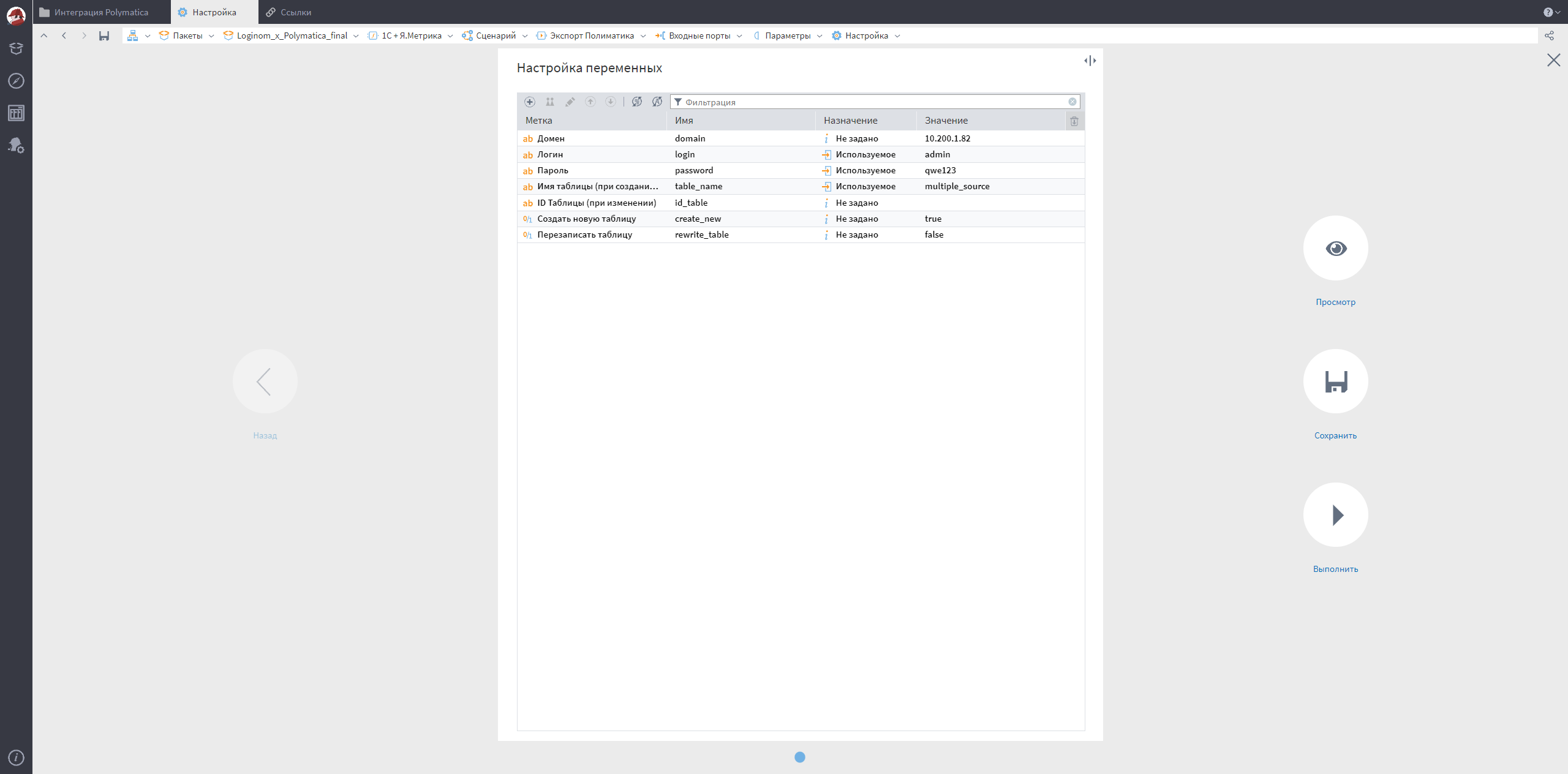The image size is (1568, 774).
Task: Expand the Параметры breadcrumb dropdown
Action: point(820,36)
